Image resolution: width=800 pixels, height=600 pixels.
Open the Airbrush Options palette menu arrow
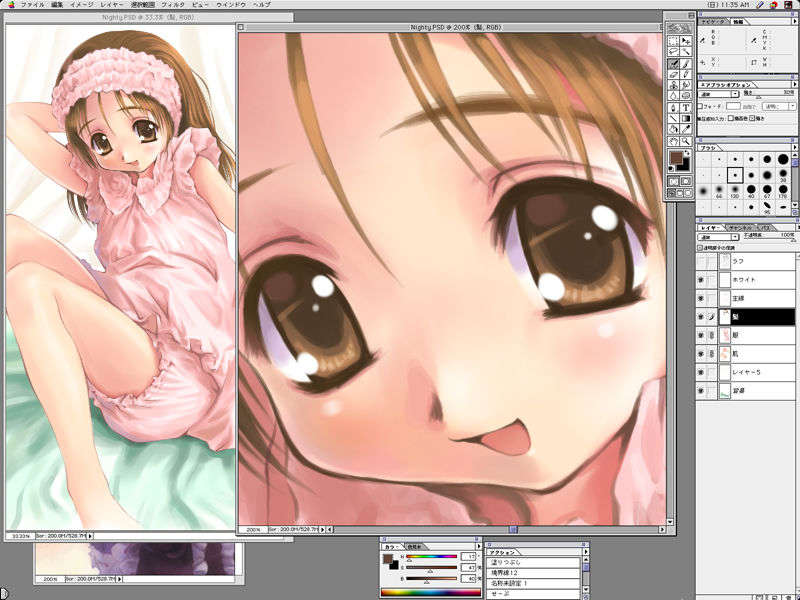click(x=794, y=84)
